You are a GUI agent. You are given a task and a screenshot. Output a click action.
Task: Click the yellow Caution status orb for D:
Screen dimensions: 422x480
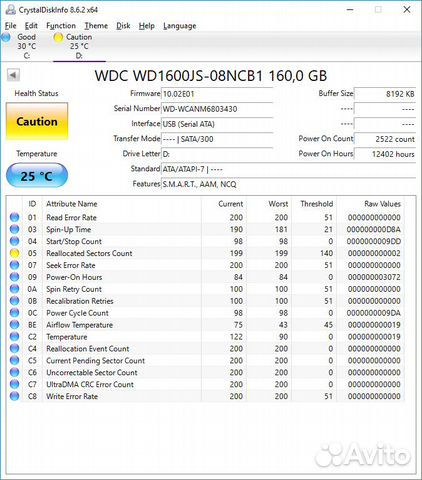[58, 37]
